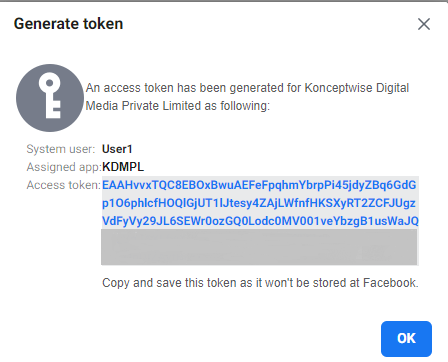Click the Konceptwise Digital company name text
Screen dimensions: 448x362
point(357,88)
